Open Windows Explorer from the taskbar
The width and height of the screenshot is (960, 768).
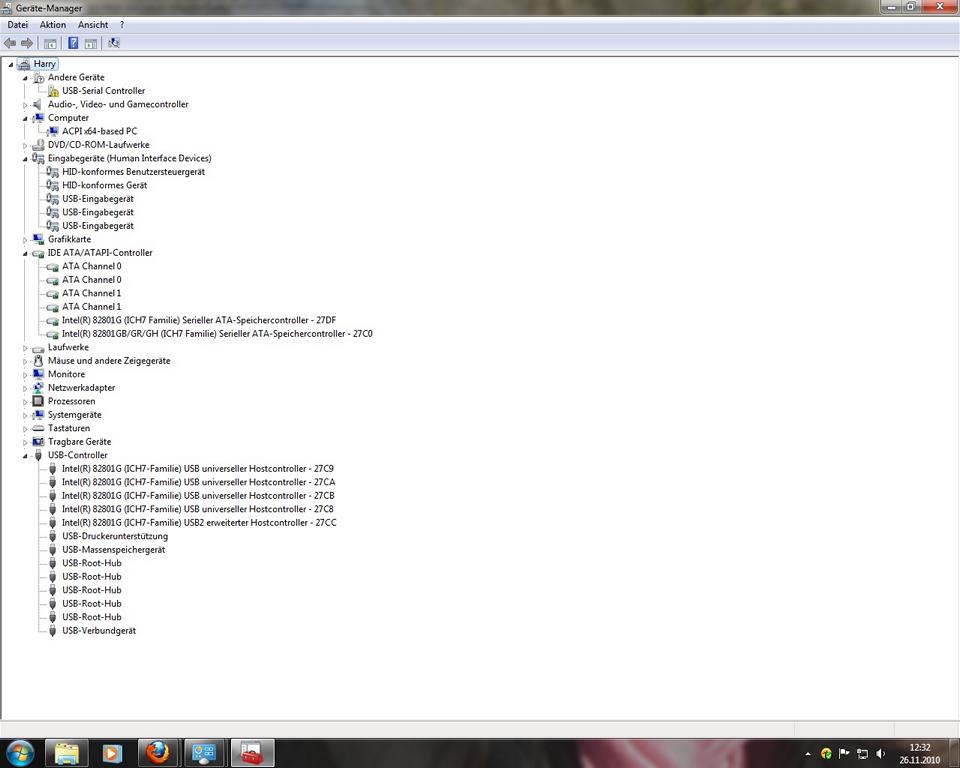click(x=67, y=753)
